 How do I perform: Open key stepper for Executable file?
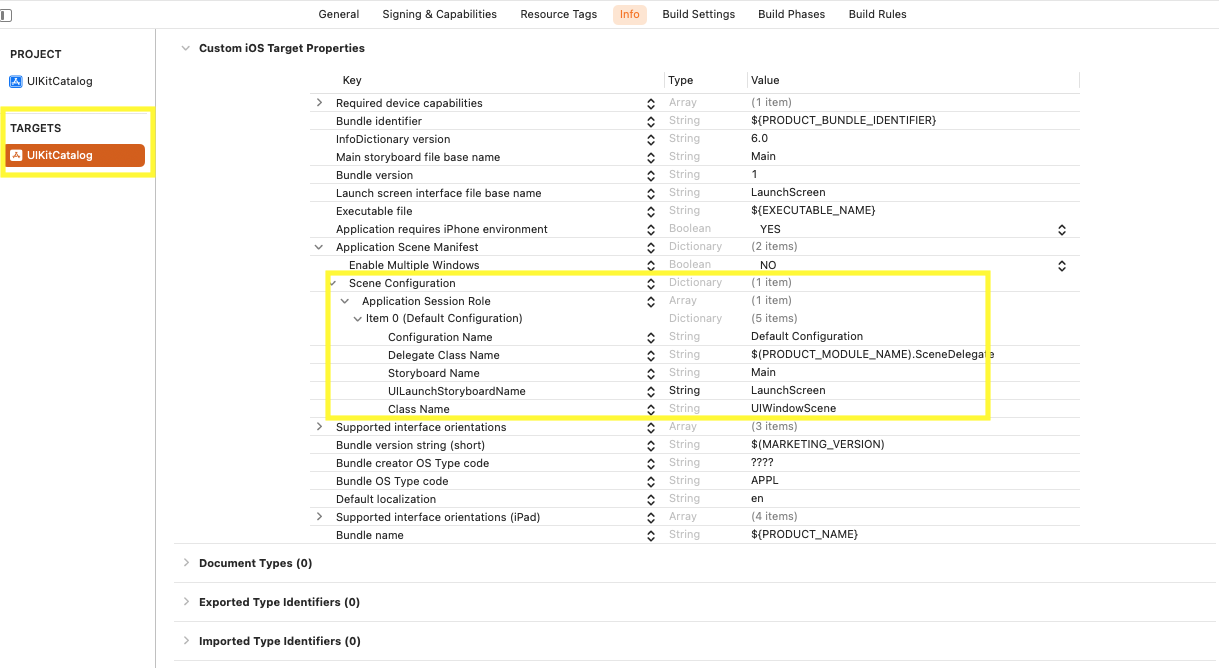tap(651, 211)
